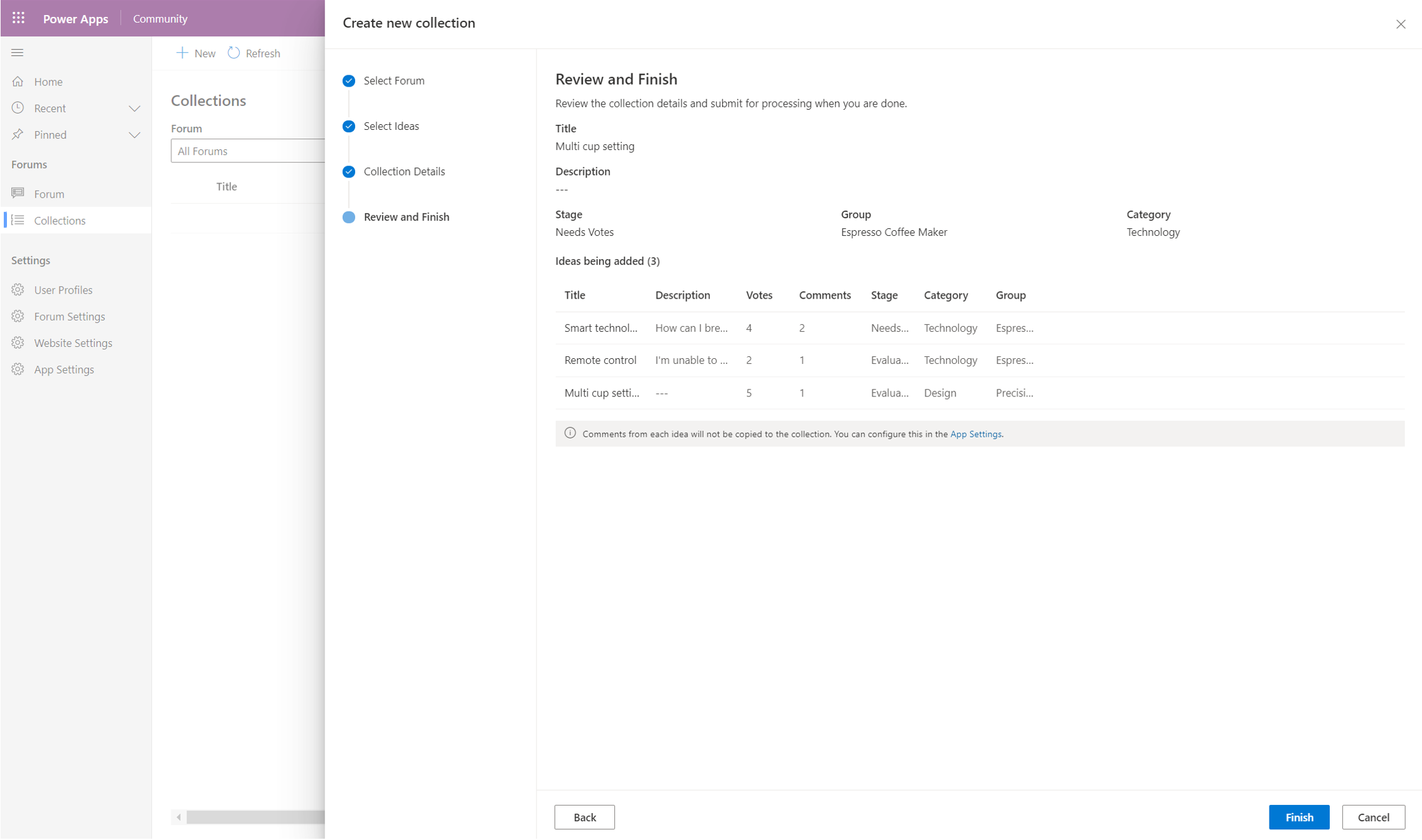Click the Back button to return
The height and width of the screenshot is (840, 1422).
tap(584, 816)
